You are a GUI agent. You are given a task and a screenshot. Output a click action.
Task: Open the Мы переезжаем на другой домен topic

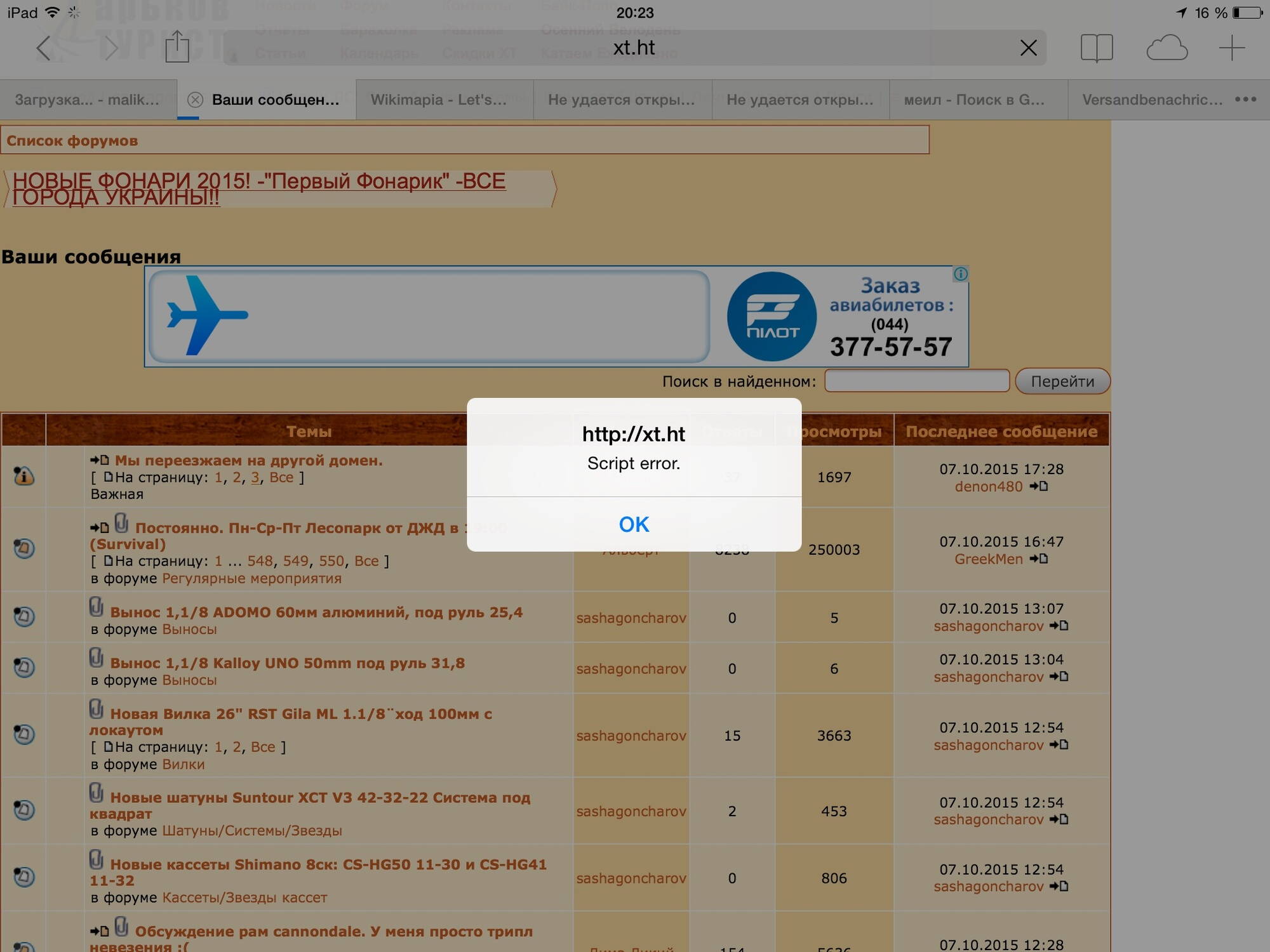click(248, 460)
